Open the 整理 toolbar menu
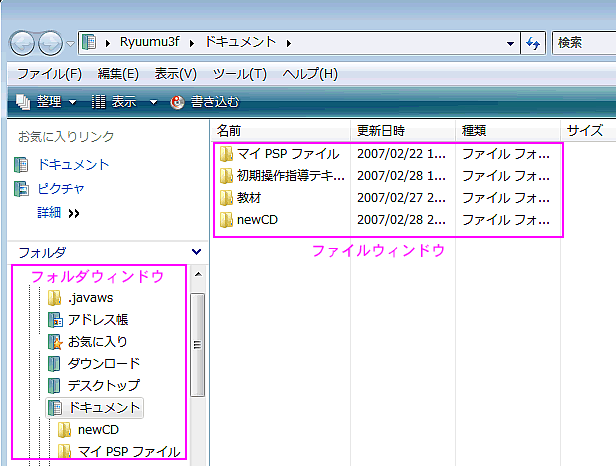 coord(46,102)
